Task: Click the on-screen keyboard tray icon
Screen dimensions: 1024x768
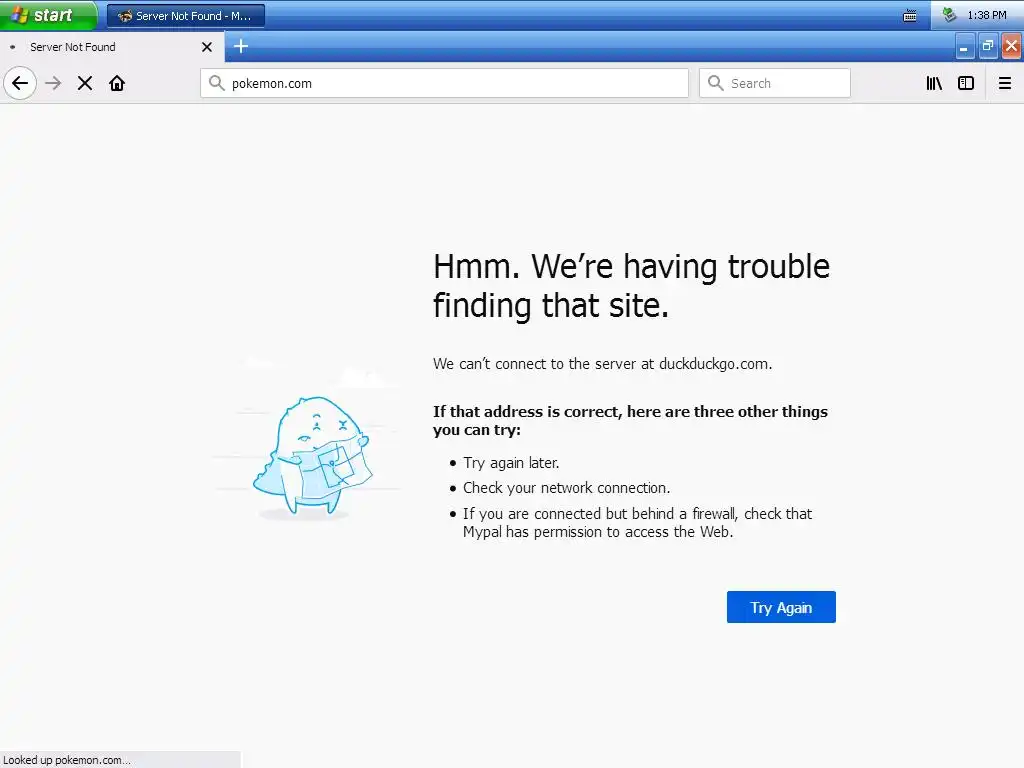Action: (x=910, y=16)
